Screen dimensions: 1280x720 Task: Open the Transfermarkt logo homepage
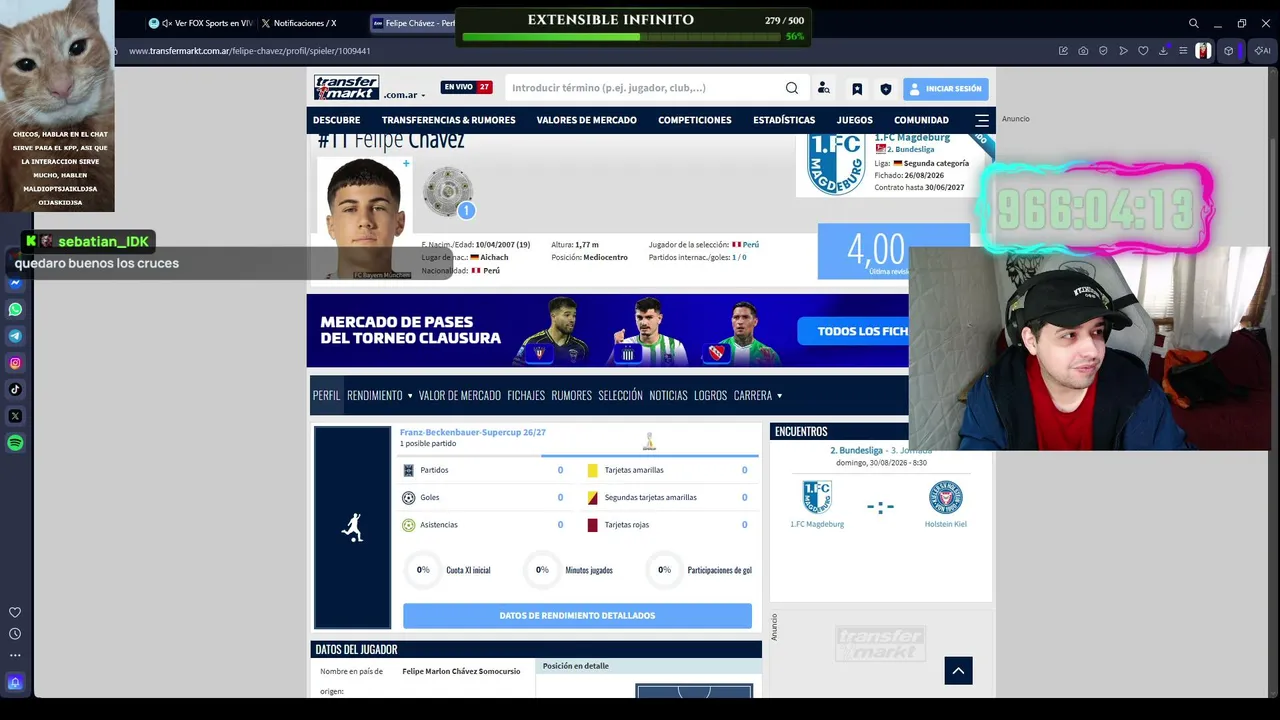click(x=346, y=88)
